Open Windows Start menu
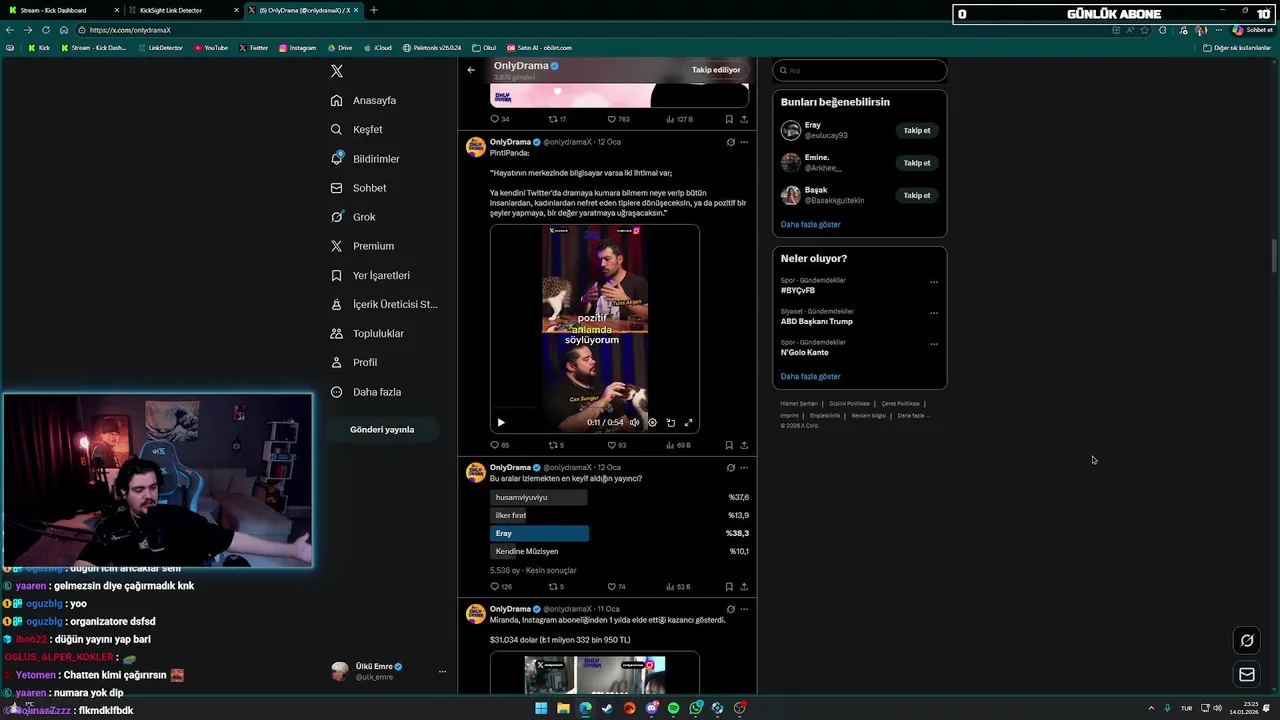The image size is (1280, 720). coord(541,708)
